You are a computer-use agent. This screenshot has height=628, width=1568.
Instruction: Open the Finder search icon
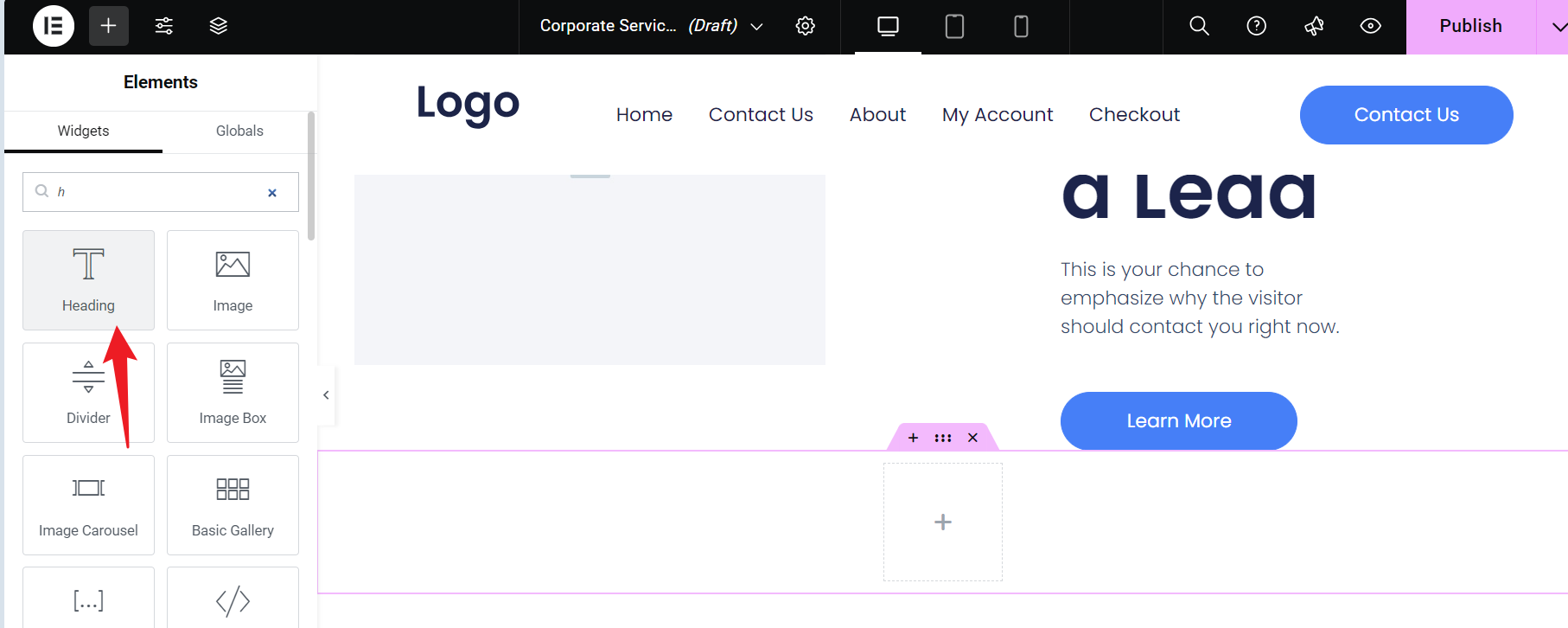[1199, 26]
